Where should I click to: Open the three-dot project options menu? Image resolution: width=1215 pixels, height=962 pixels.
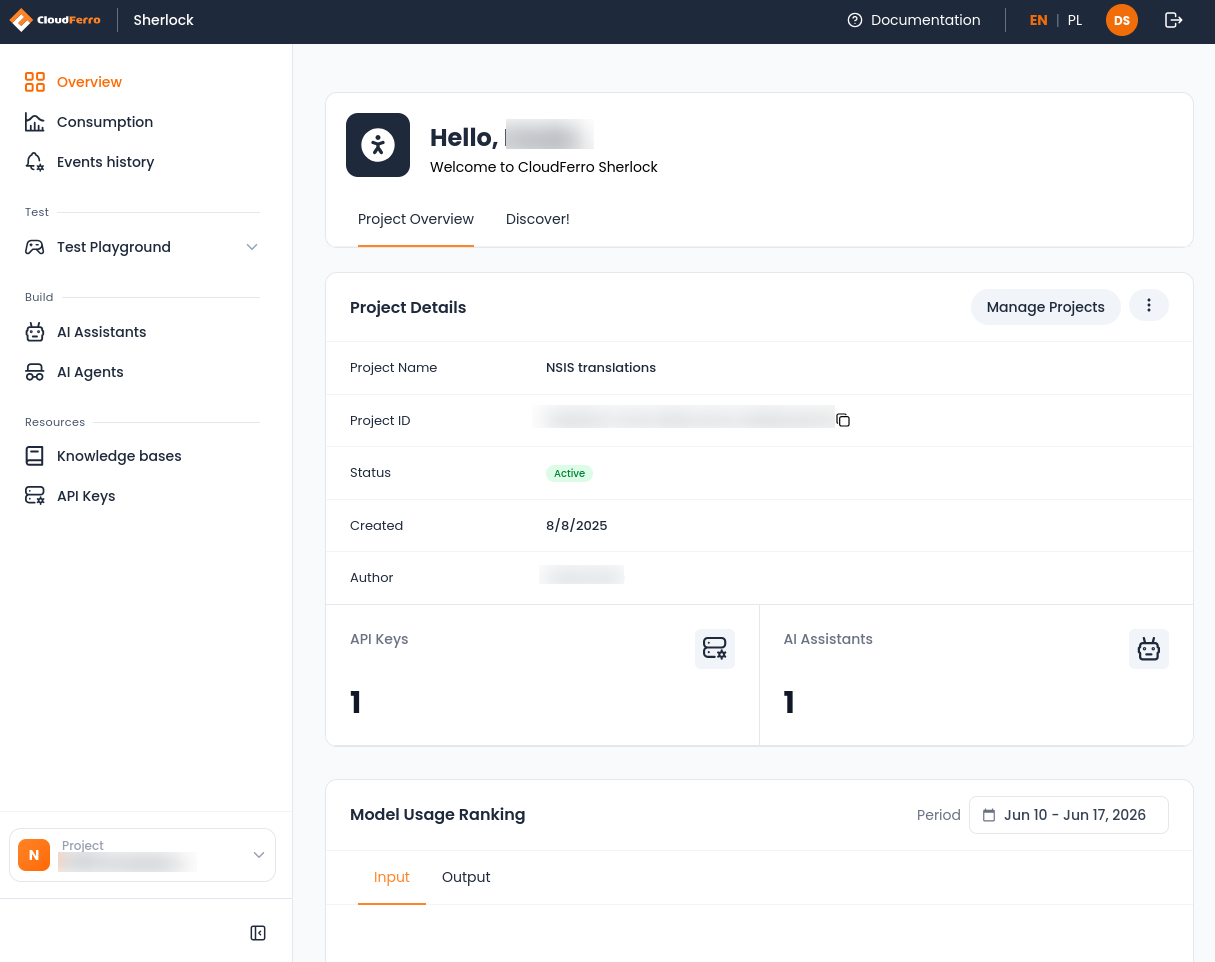click(1149, 306)
